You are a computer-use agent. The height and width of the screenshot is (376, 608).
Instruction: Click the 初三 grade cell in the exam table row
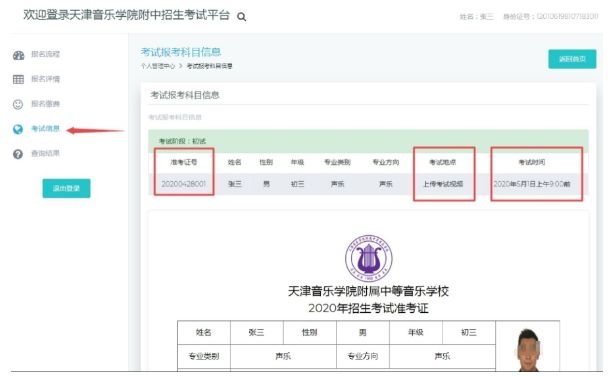[297, 184]
